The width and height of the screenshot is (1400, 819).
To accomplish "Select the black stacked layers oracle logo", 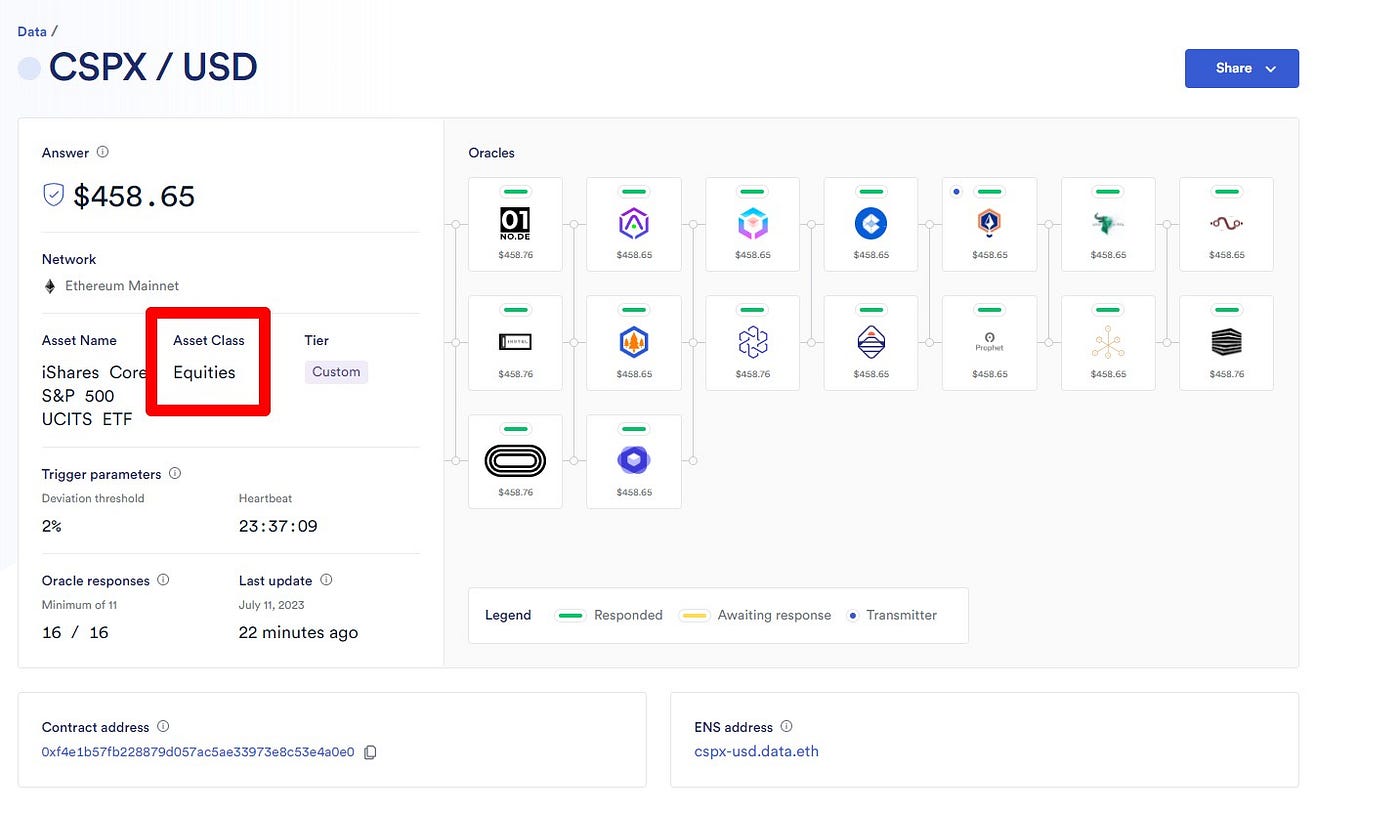I will (1226, 342).
